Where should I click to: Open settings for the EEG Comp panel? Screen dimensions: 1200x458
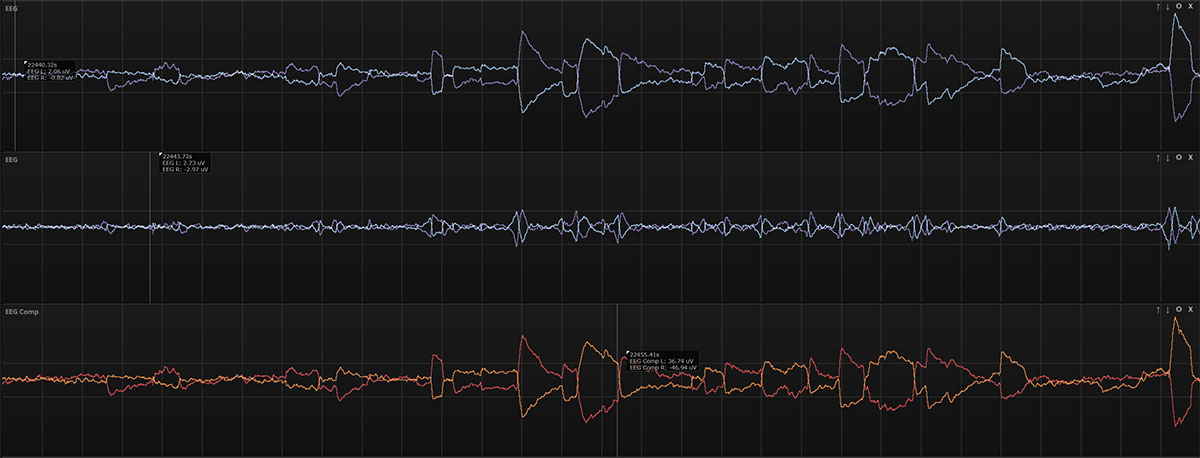[x=1179, y=310]
